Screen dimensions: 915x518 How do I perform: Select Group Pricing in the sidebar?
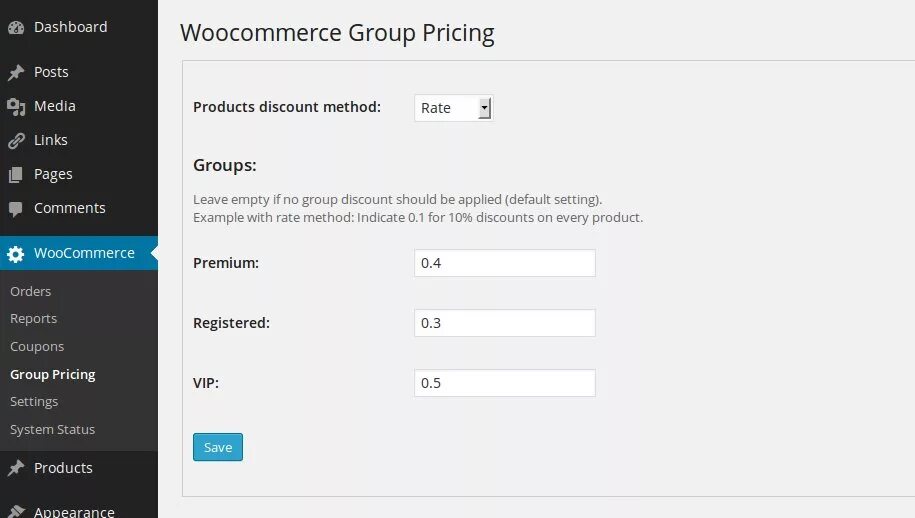click(x=53, y=374)
